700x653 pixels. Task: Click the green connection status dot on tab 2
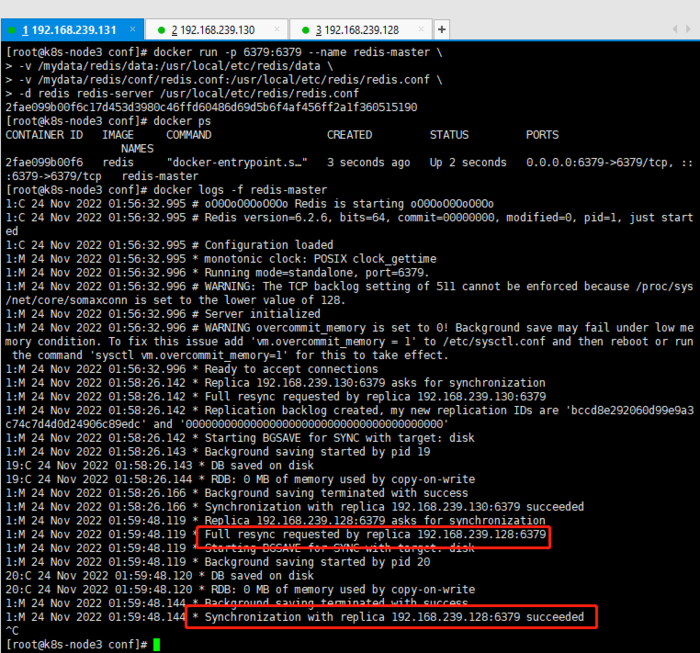162,30
